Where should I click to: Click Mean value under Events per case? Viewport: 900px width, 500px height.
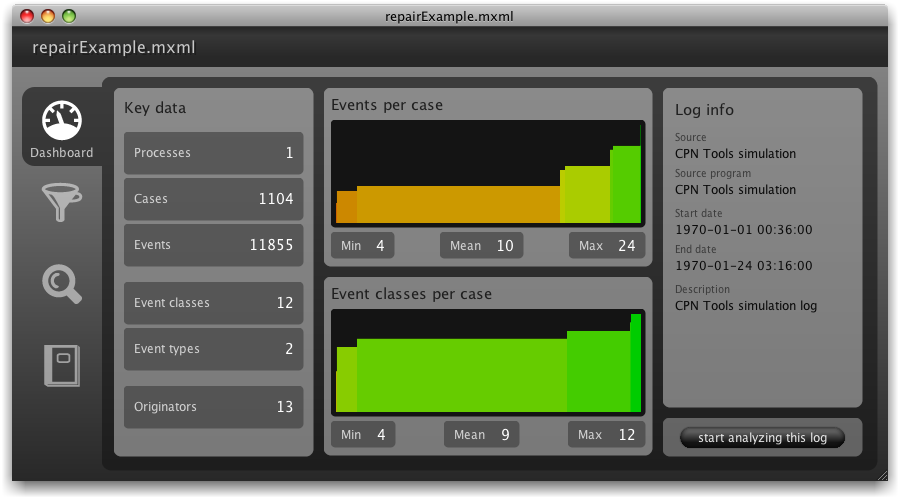pyautogui.click(x=482, y=246)
